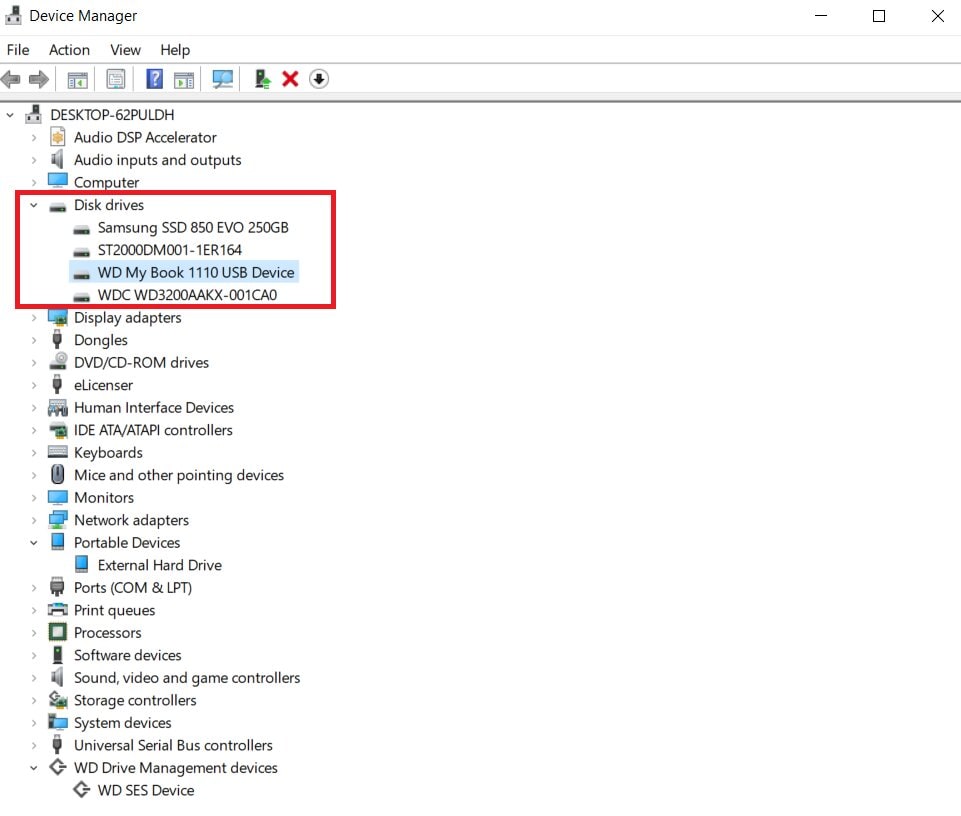Open the Action menu
The height and width of the screenshot is (816, 961).
pyautogui.click(x=69, y=50)
